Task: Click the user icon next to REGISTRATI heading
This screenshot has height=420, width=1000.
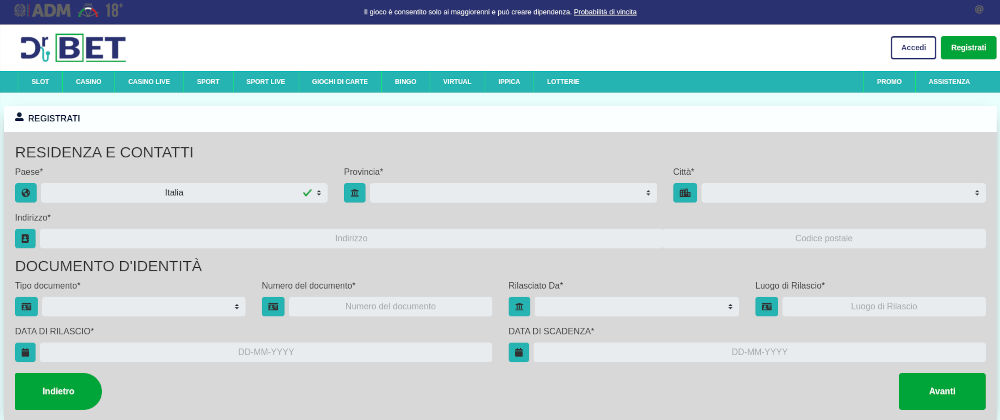Action: 19,117
